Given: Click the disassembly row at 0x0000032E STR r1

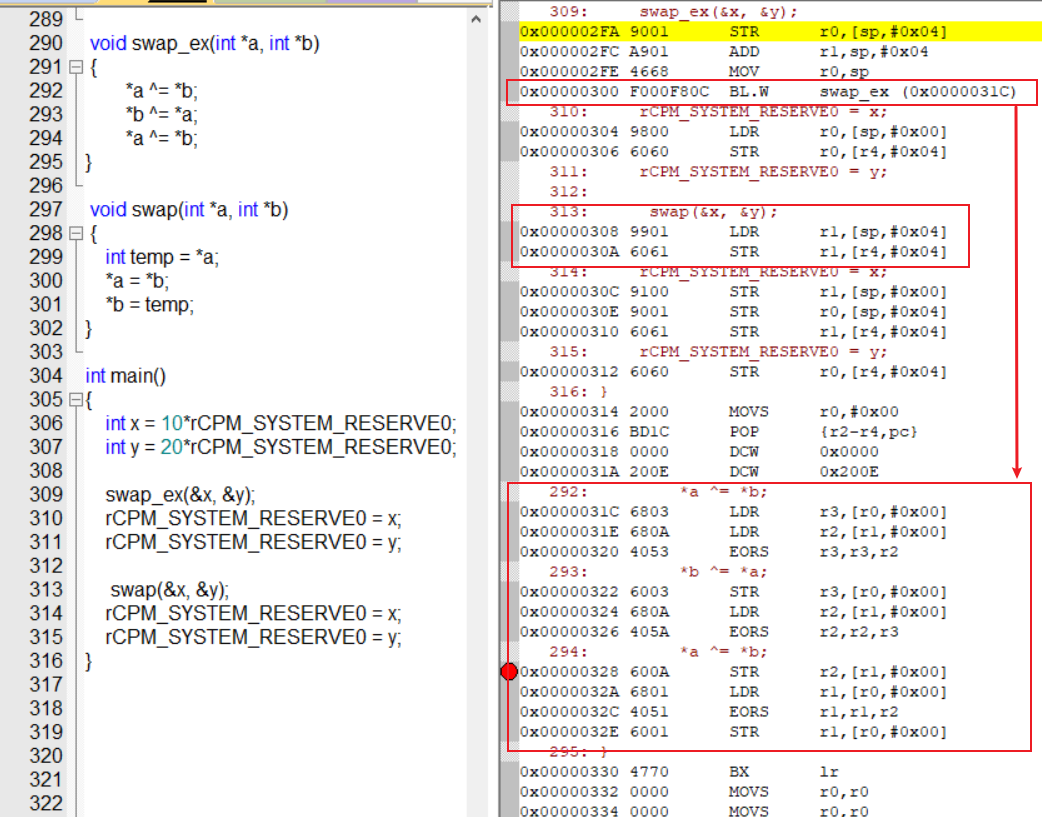Looking at the screenshot, I should click(780, 731).
